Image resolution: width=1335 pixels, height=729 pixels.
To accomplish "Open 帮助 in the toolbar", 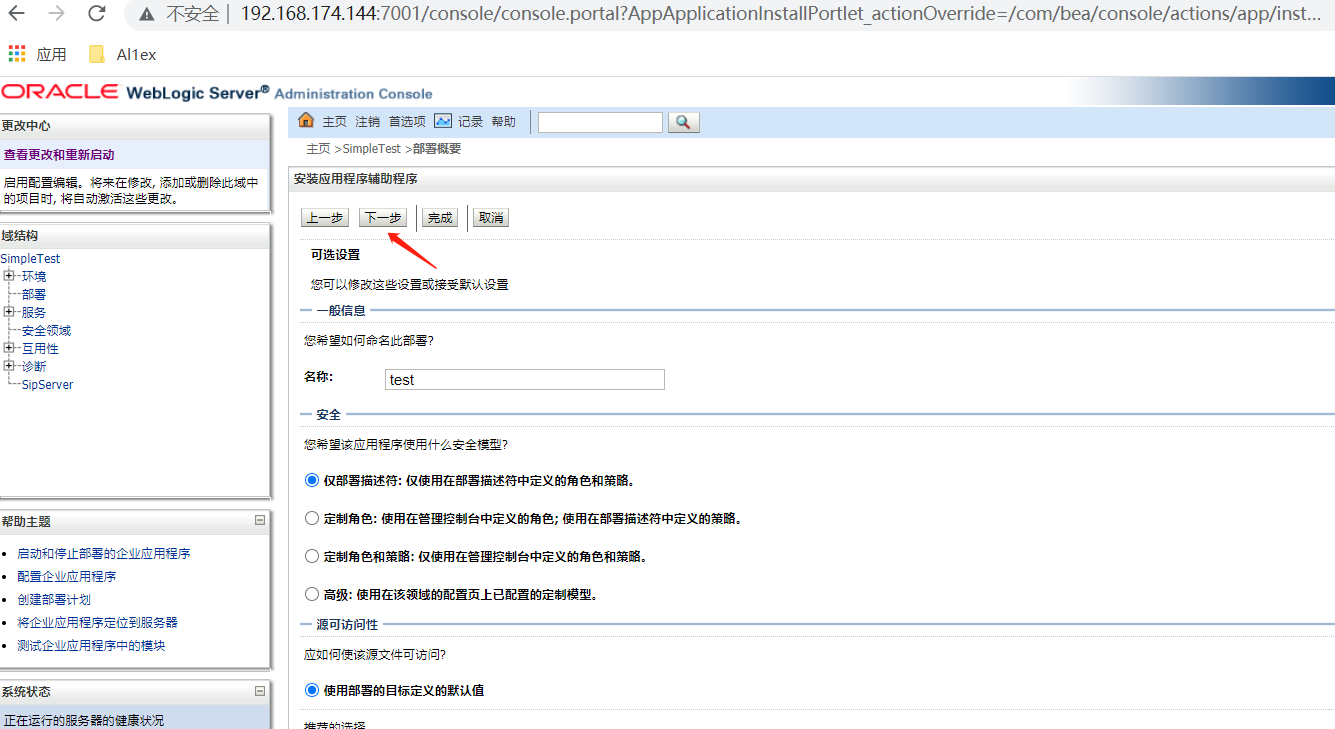I will 503,122.
